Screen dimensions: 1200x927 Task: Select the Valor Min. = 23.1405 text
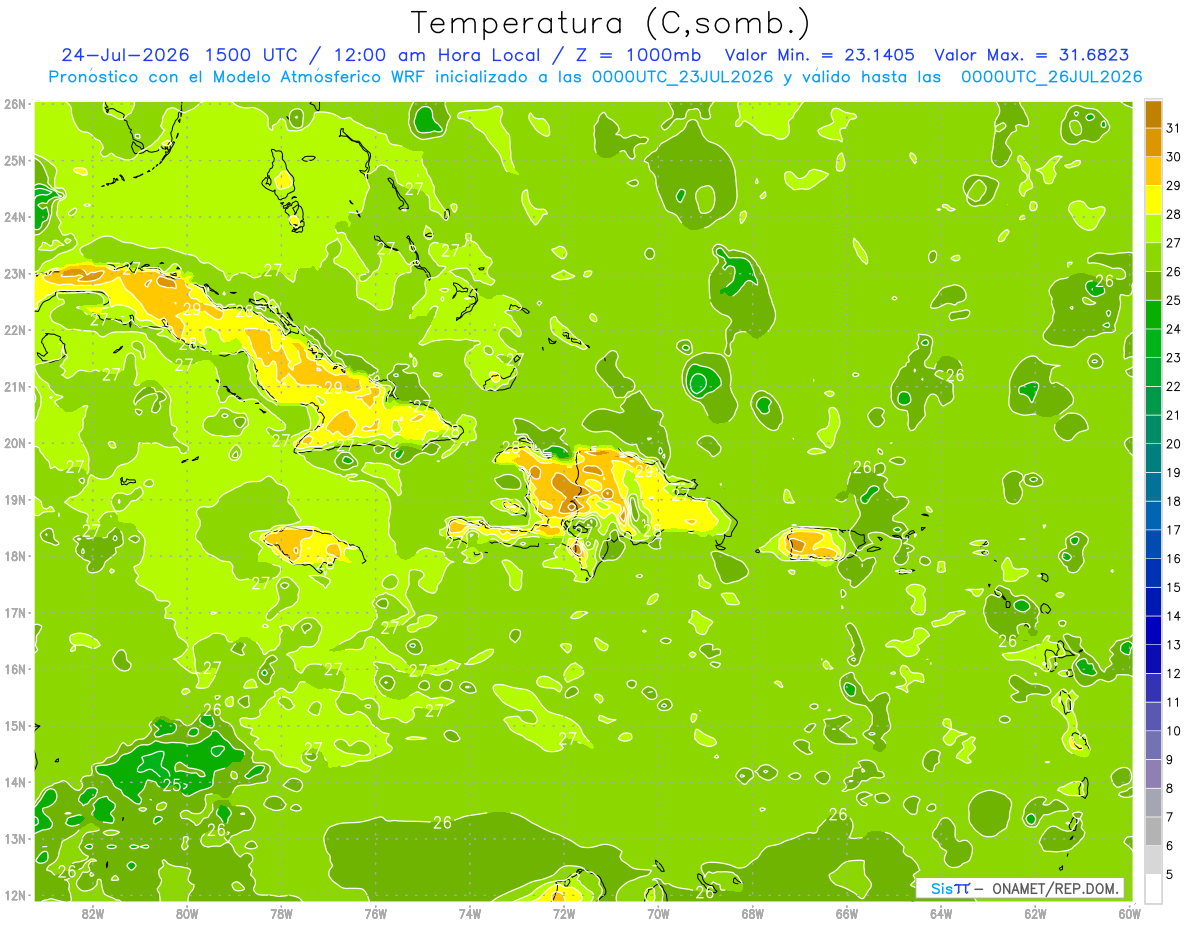819,55
